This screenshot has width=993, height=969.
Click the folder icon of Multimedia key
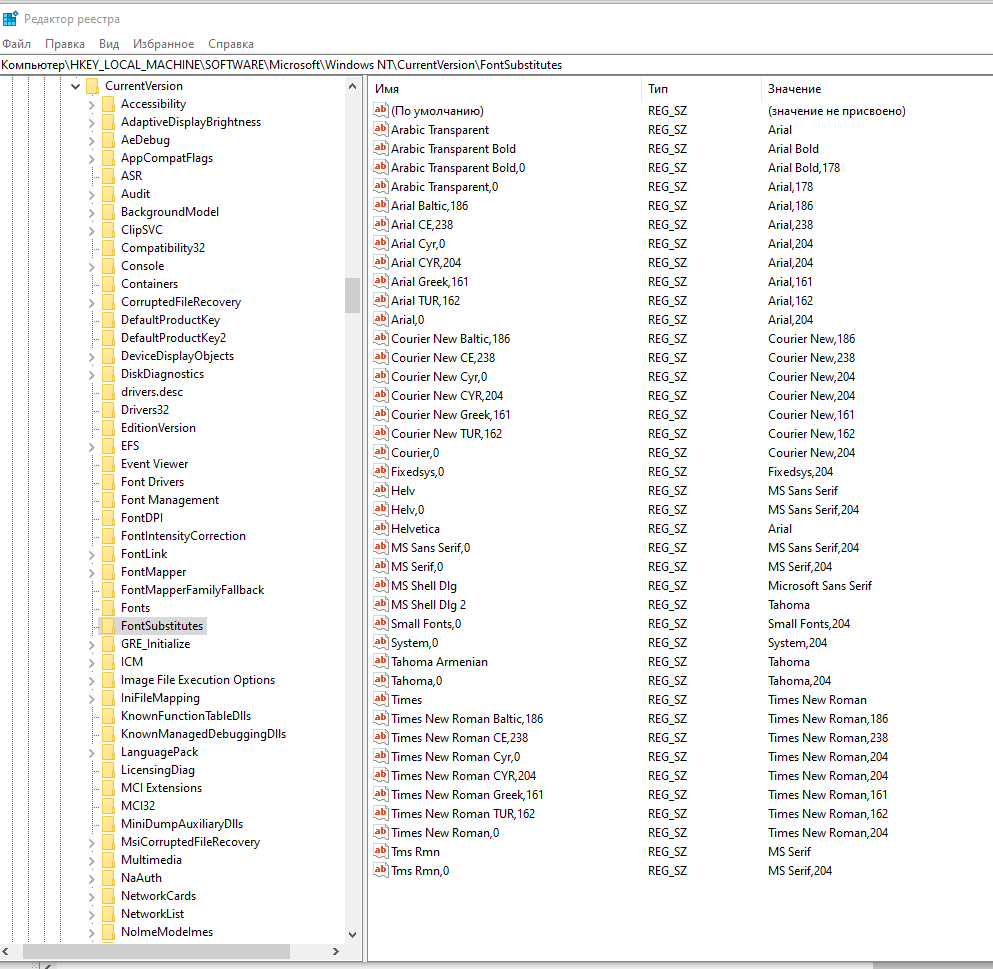[x=109, y=860]
